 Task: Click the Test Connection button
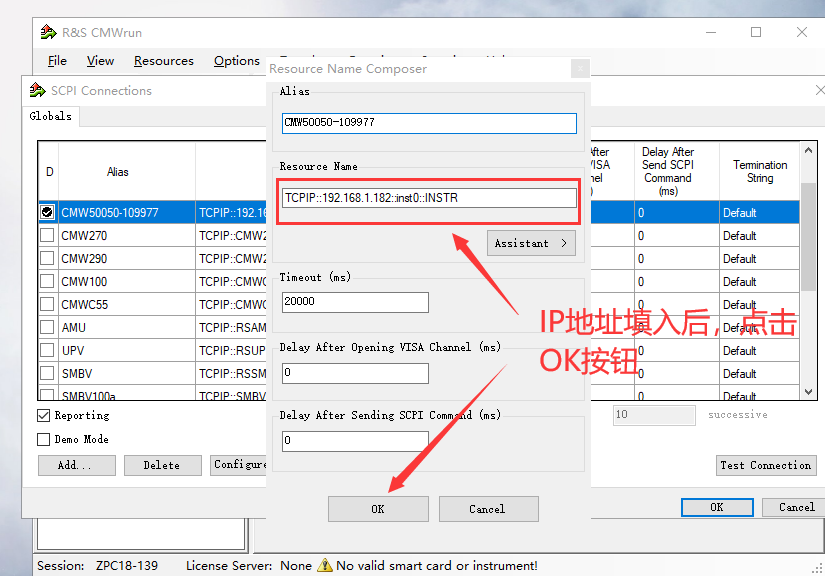(x=766, y=465)
